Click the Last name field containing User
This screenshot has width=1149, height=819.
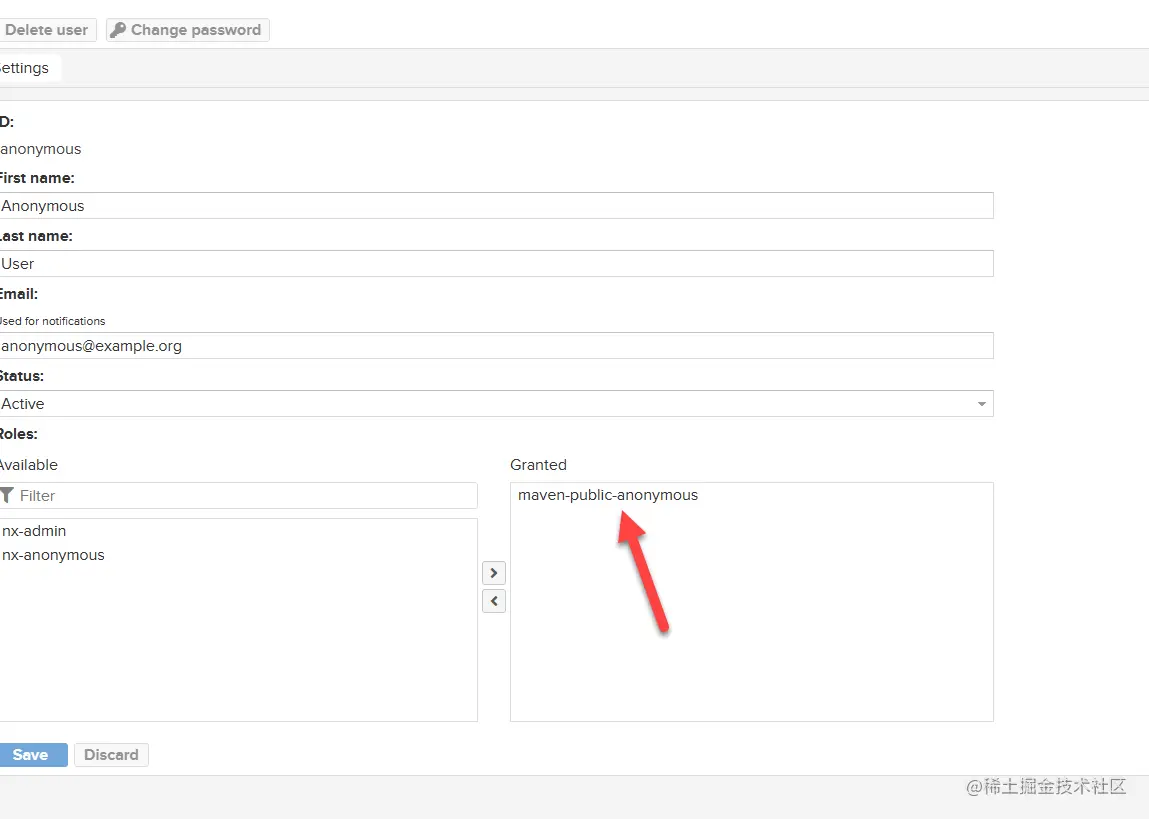point(496,264)
